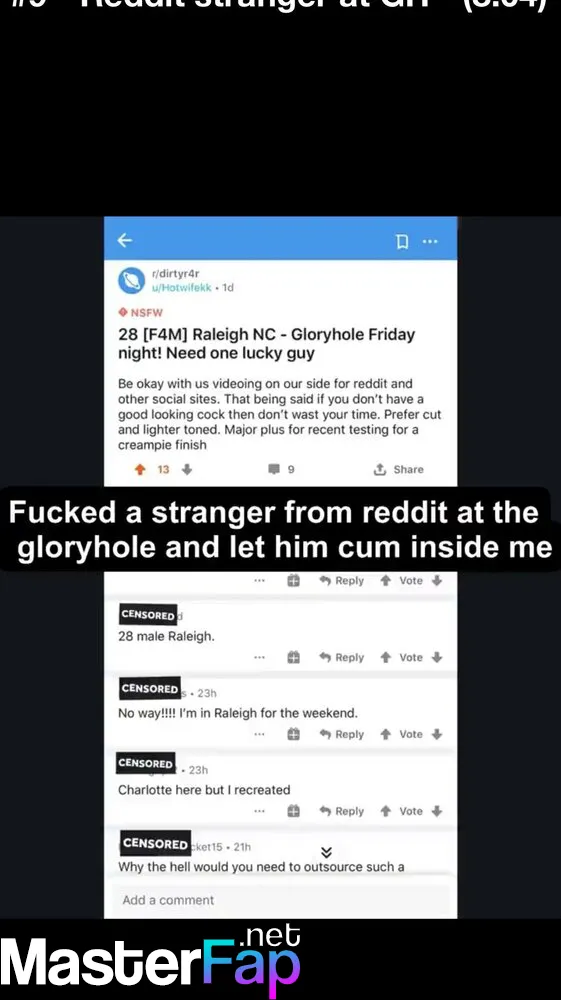The image size is (561, 1000).
Task: Share the post via Share button
Action: tap(398, 469)
